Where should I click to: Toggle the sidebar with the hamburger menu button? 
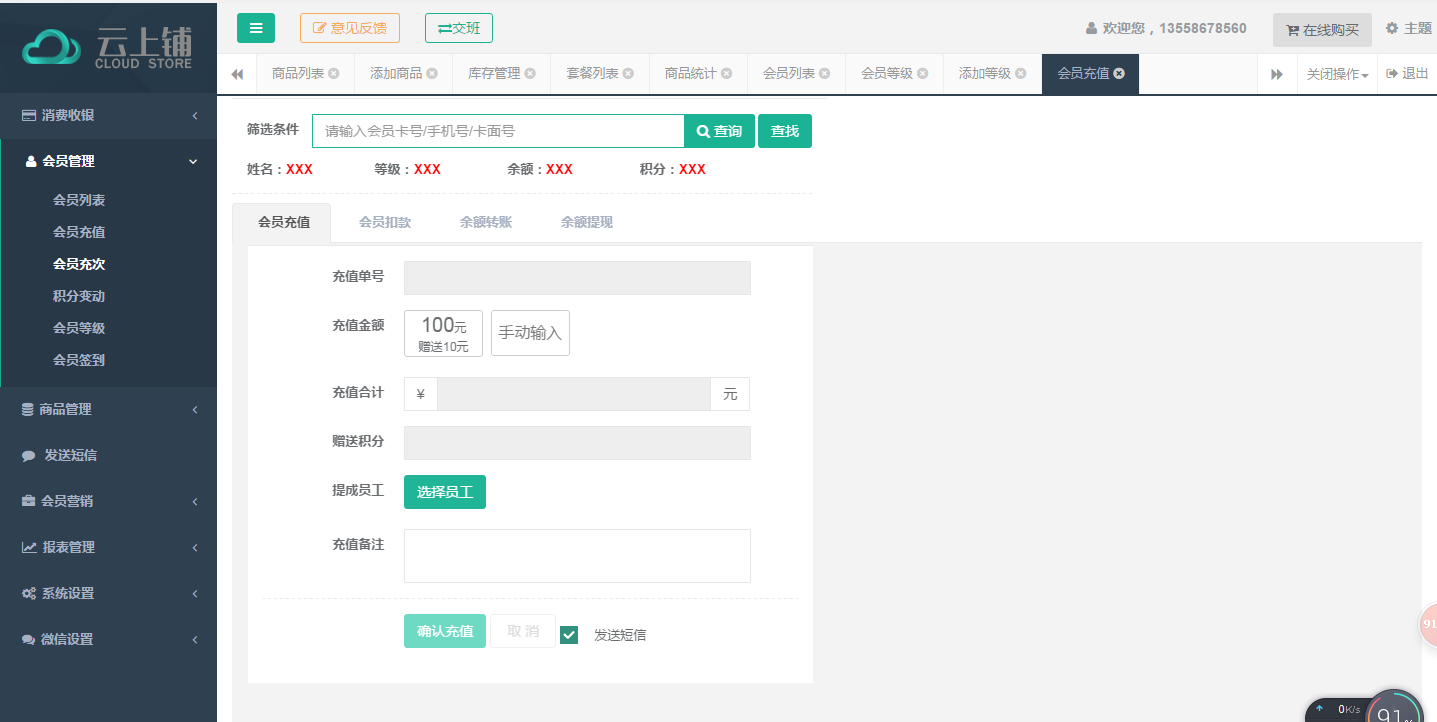256,28
